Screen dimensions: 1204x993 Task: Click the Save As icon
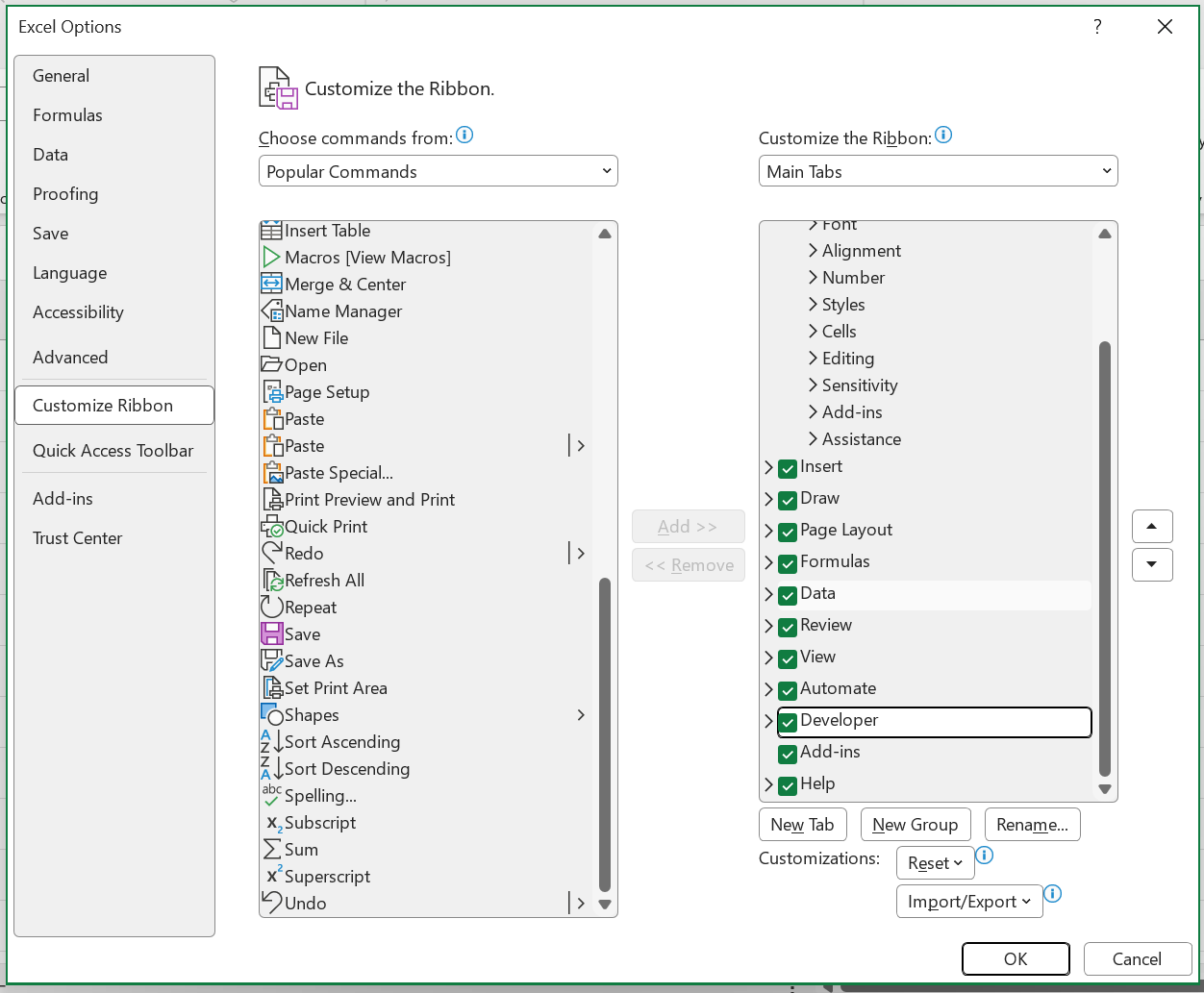pos(271,661)
